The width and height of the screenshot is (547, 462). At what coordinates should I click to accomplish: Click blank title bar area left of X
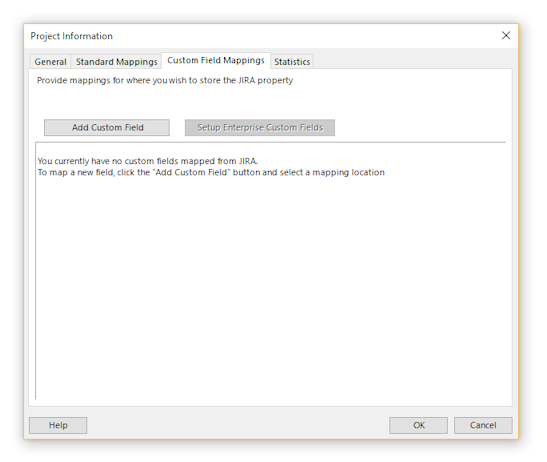point(305,36)
